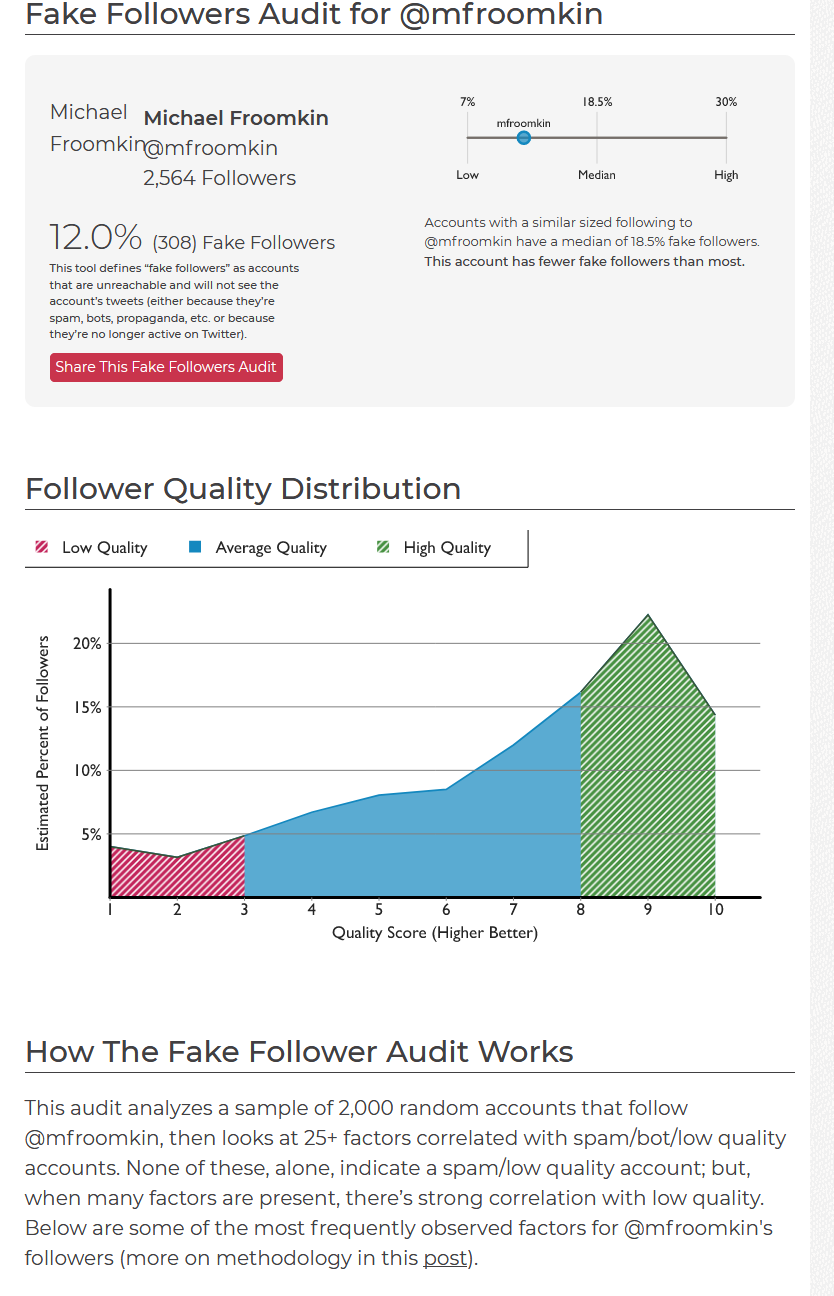
Task: Click the Low Quality legend label
Action: 104,548
